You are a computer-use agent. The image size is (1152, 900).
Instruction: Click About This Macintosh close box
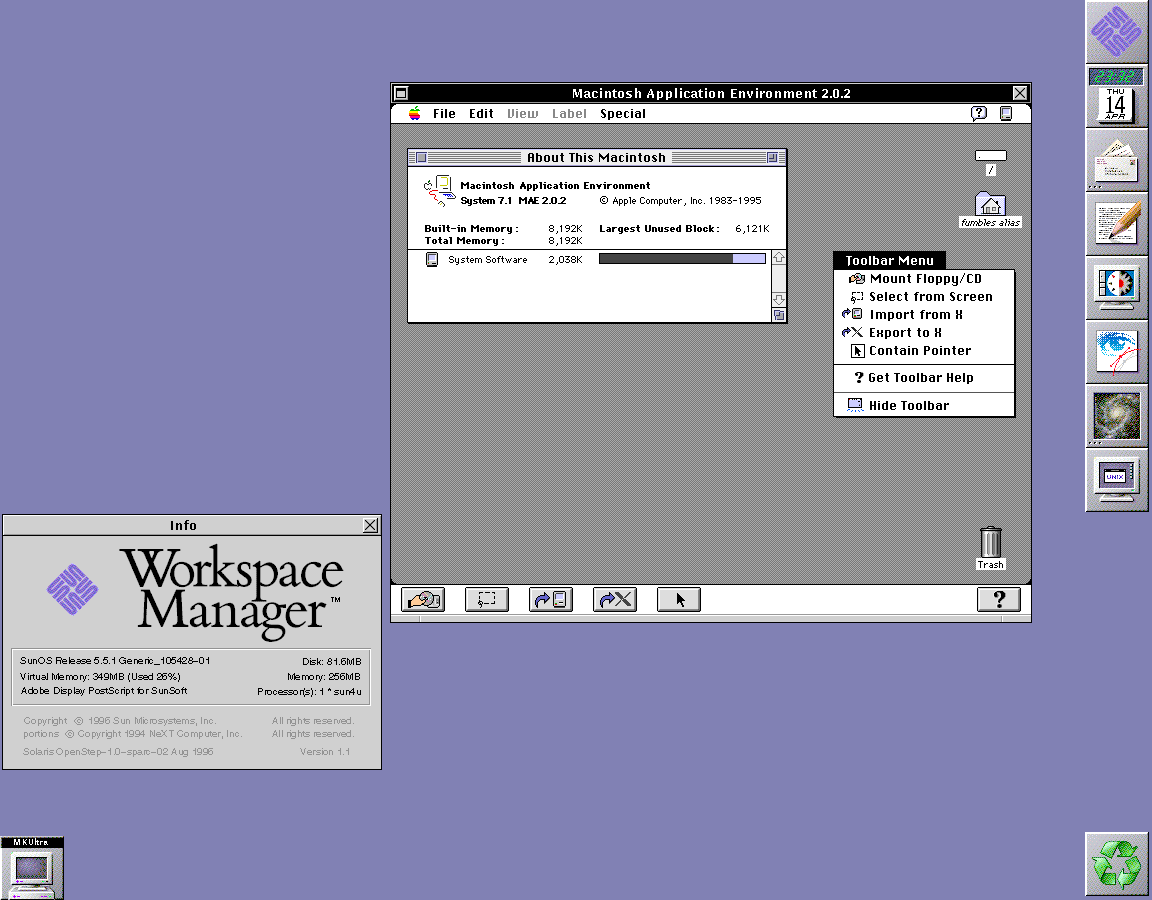pos(421,157)
